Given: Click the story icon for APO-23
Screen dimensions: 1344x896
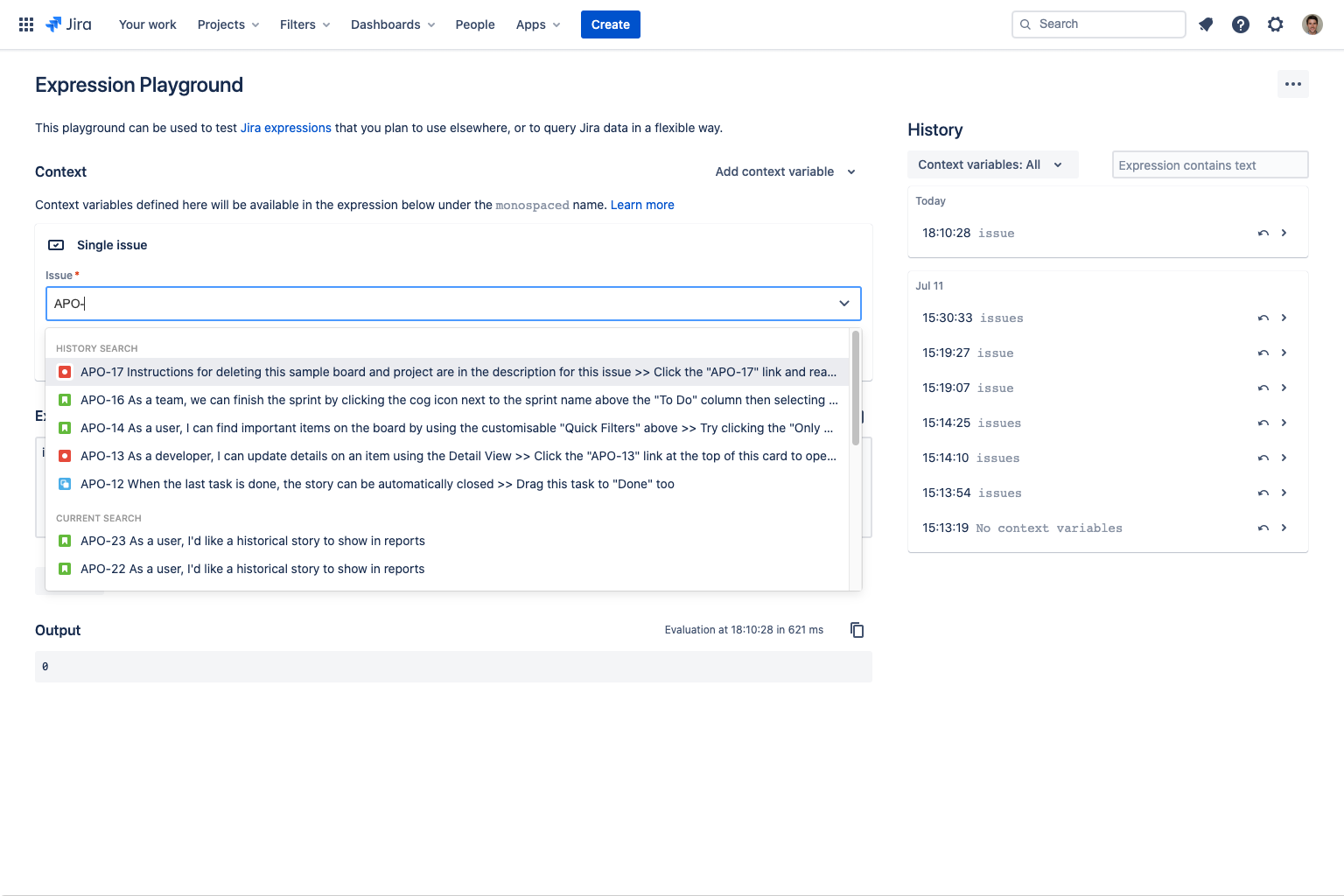Looking at the screenshot, I should coord(65,541).
